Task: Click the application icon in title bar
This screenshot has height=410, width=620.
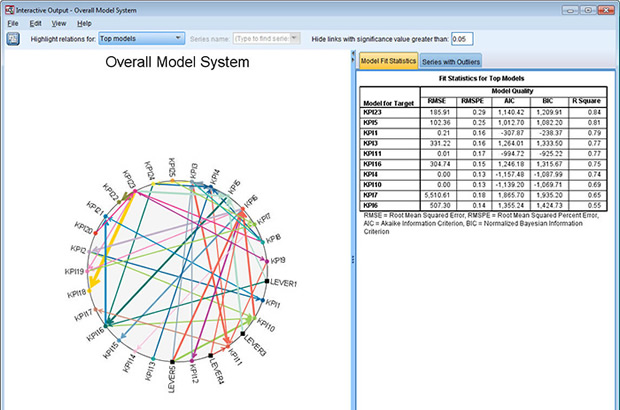Action: (x=9, y=8)
